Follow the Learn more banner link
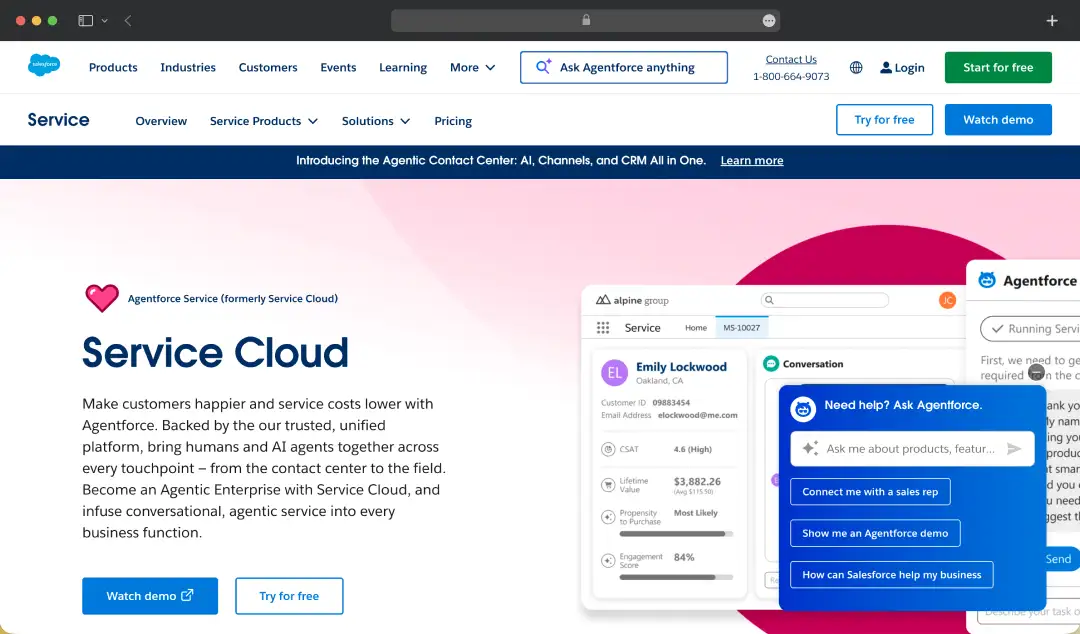 (x=751, y=160)
